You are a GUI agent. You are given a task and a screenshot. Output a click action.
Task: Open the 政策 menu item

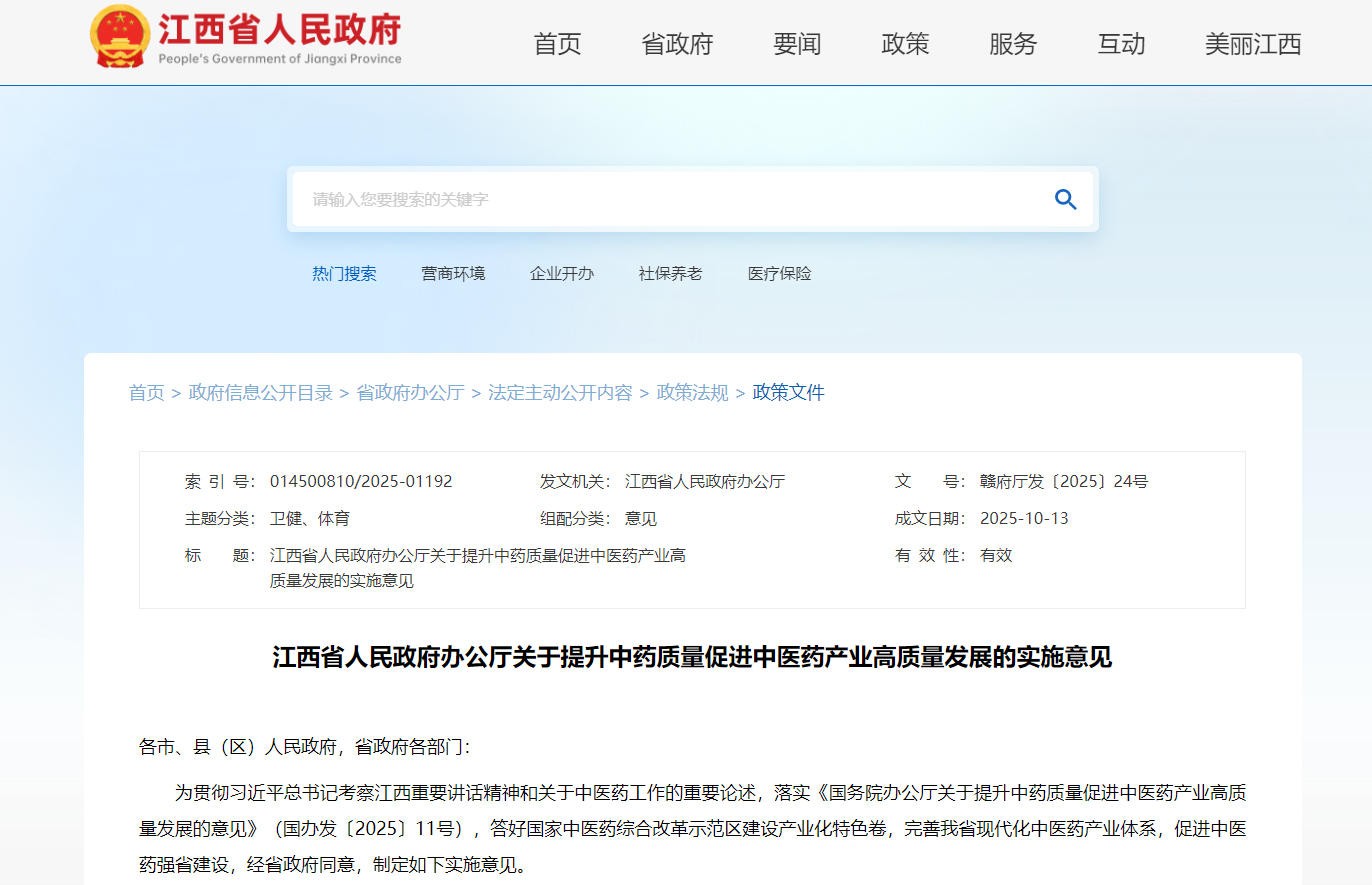tap(905, 44)
